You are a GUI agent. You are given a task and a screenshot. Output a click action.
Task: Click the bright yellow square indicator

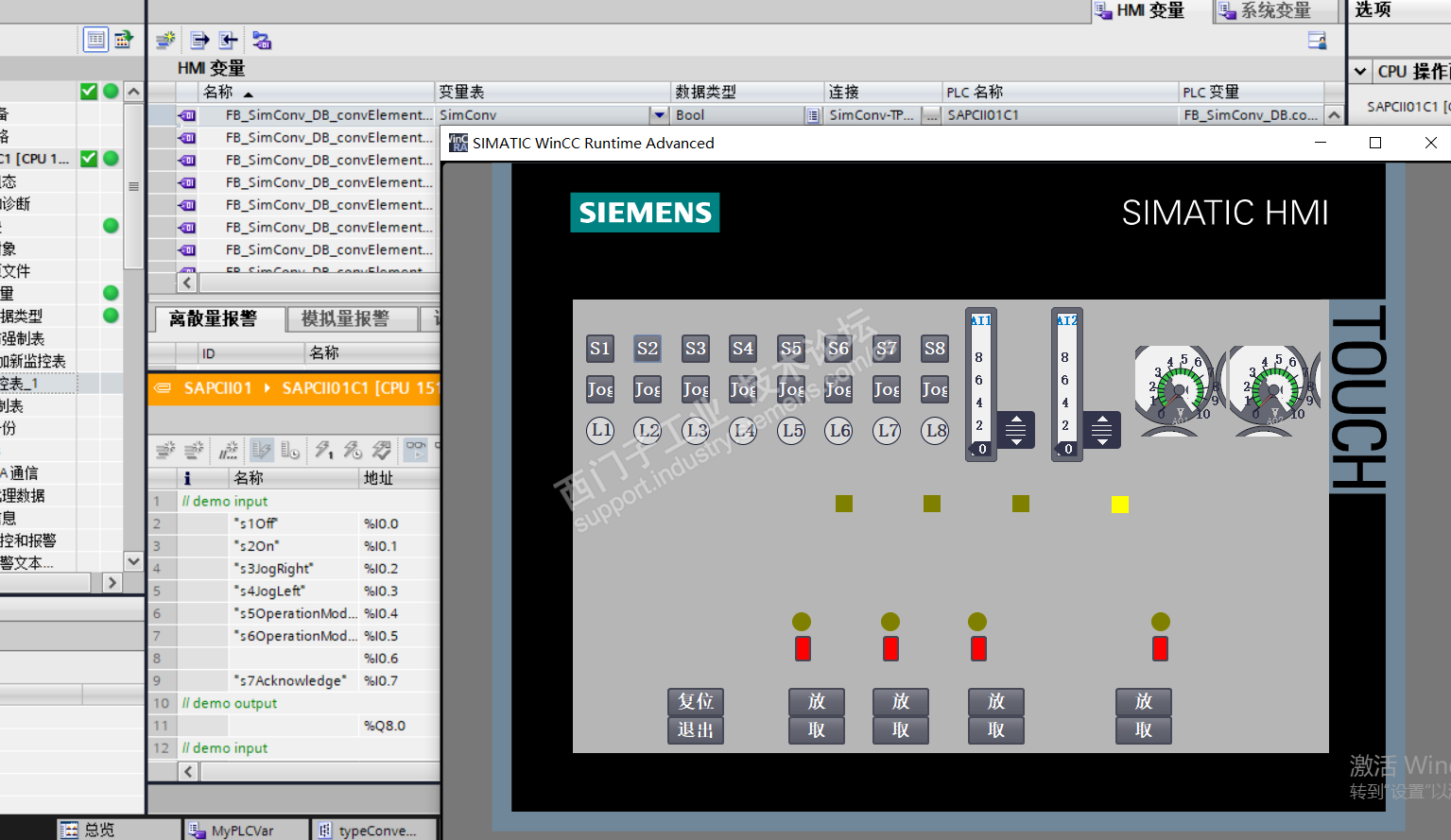click(1120, 505)
